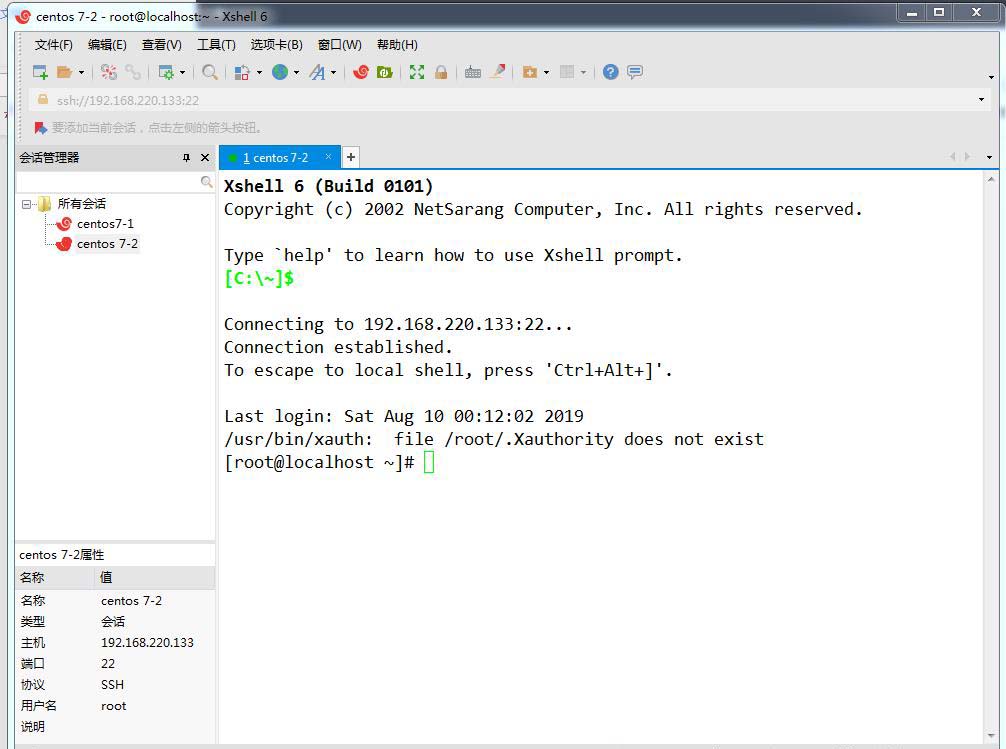Click the layout grid toolbar icon
Image resolution: width=1006 pixels, height=749 pixels.
[567, 72]
